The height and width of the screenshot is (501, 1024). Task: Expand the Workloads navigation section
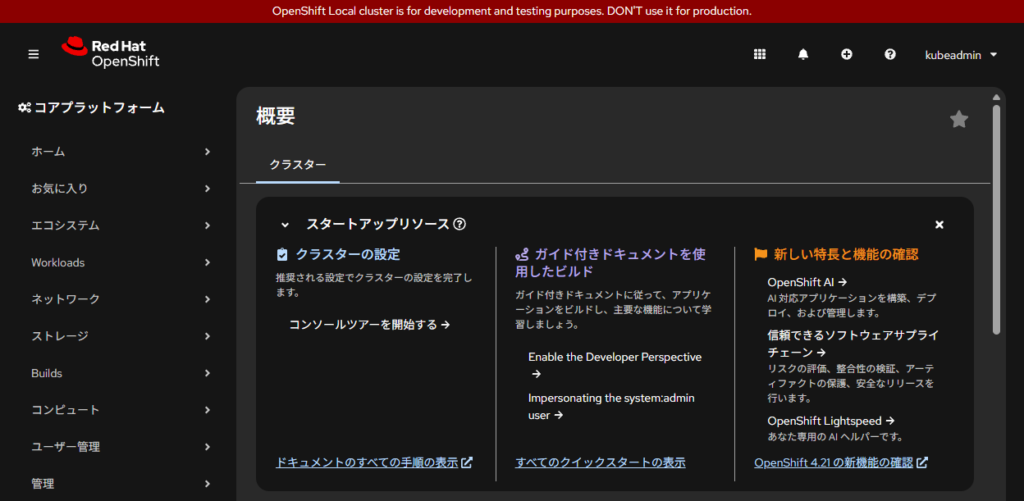[120, 263]
